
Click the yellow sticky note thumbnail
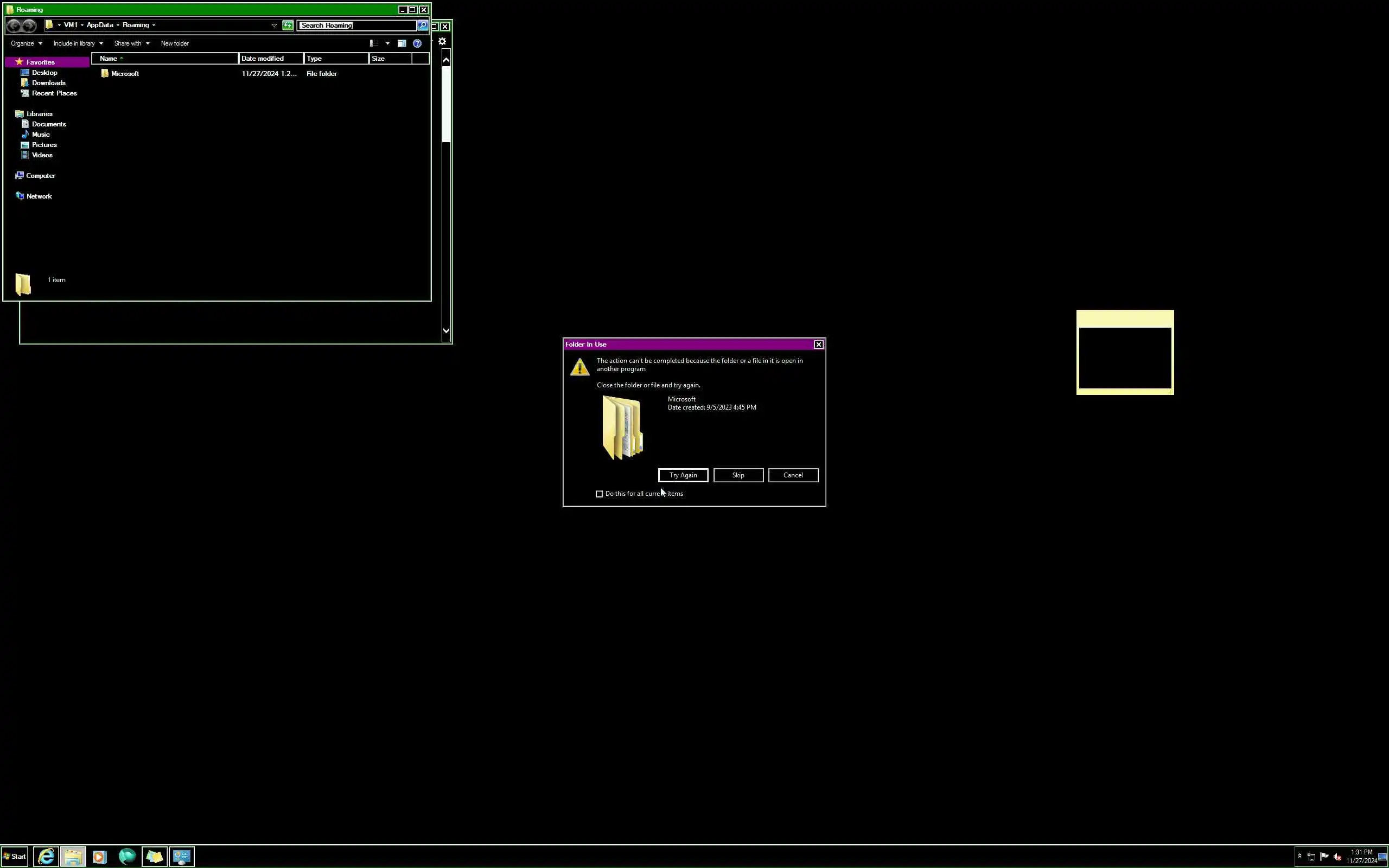point(1125,353)
